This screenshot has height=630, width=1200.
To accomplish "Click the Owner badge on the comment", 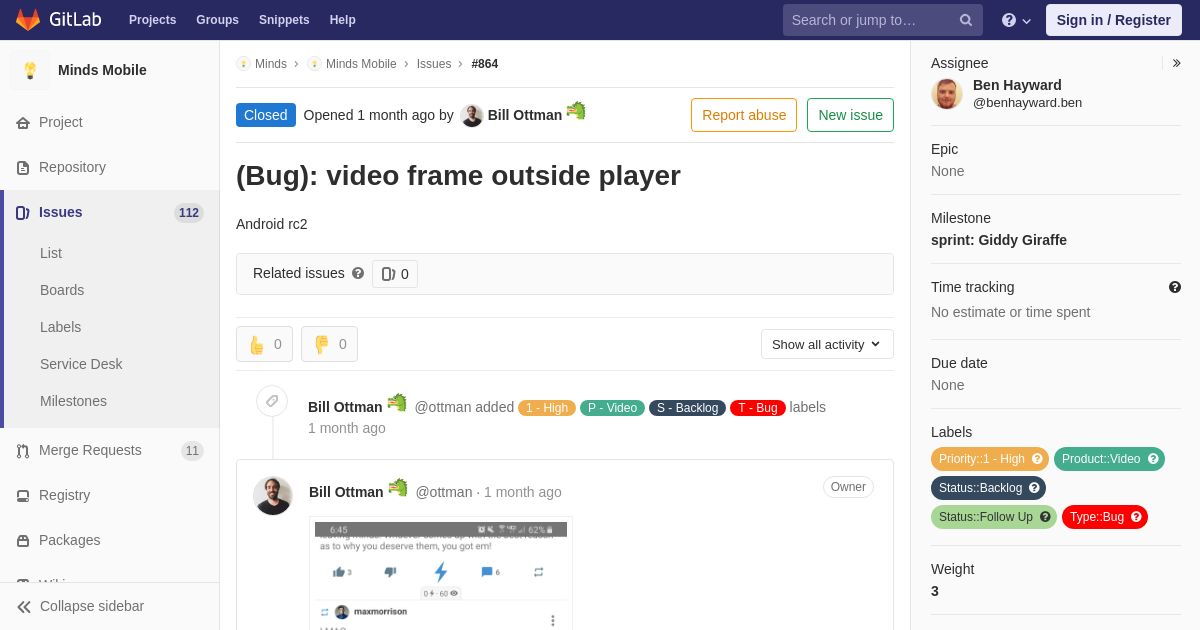I will pyautogui.click(x=848, y=487).
